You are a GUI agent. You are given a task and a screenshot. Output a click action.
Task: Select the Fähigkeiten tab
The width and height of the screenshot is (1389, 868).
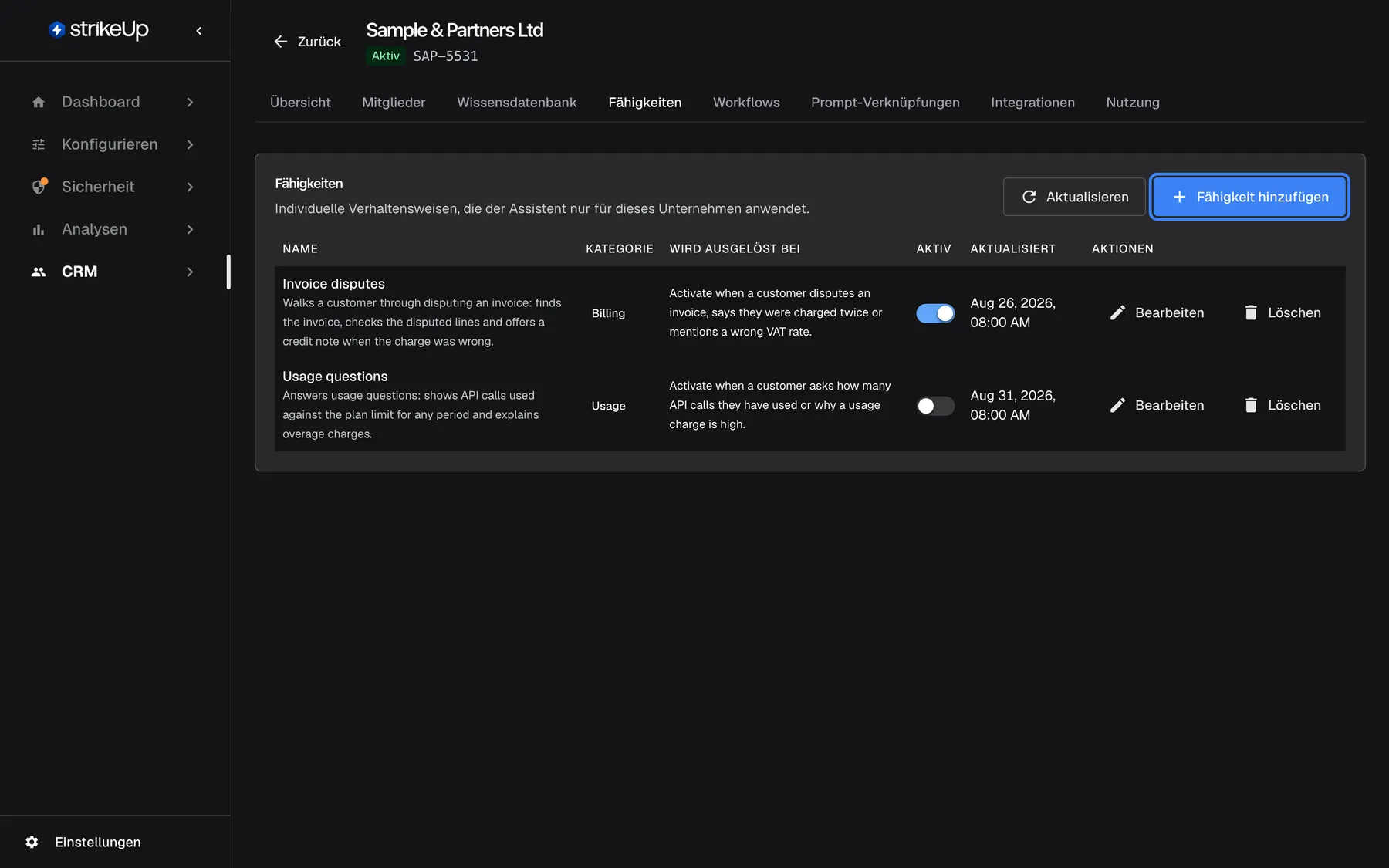pyautogui.click(x=644, y=103)
